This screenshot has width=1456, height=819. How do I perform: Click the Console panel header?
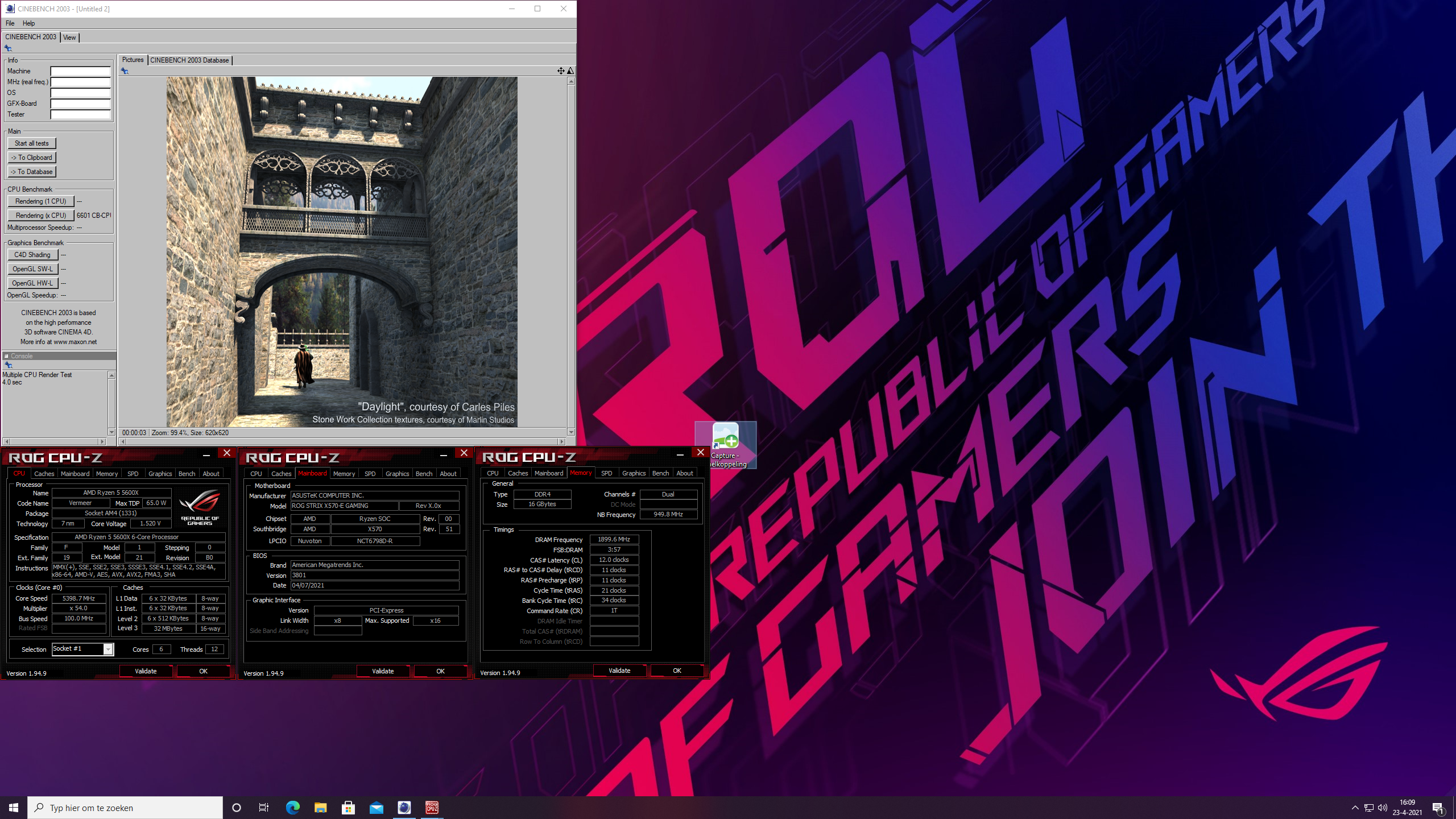pos(59,356)
